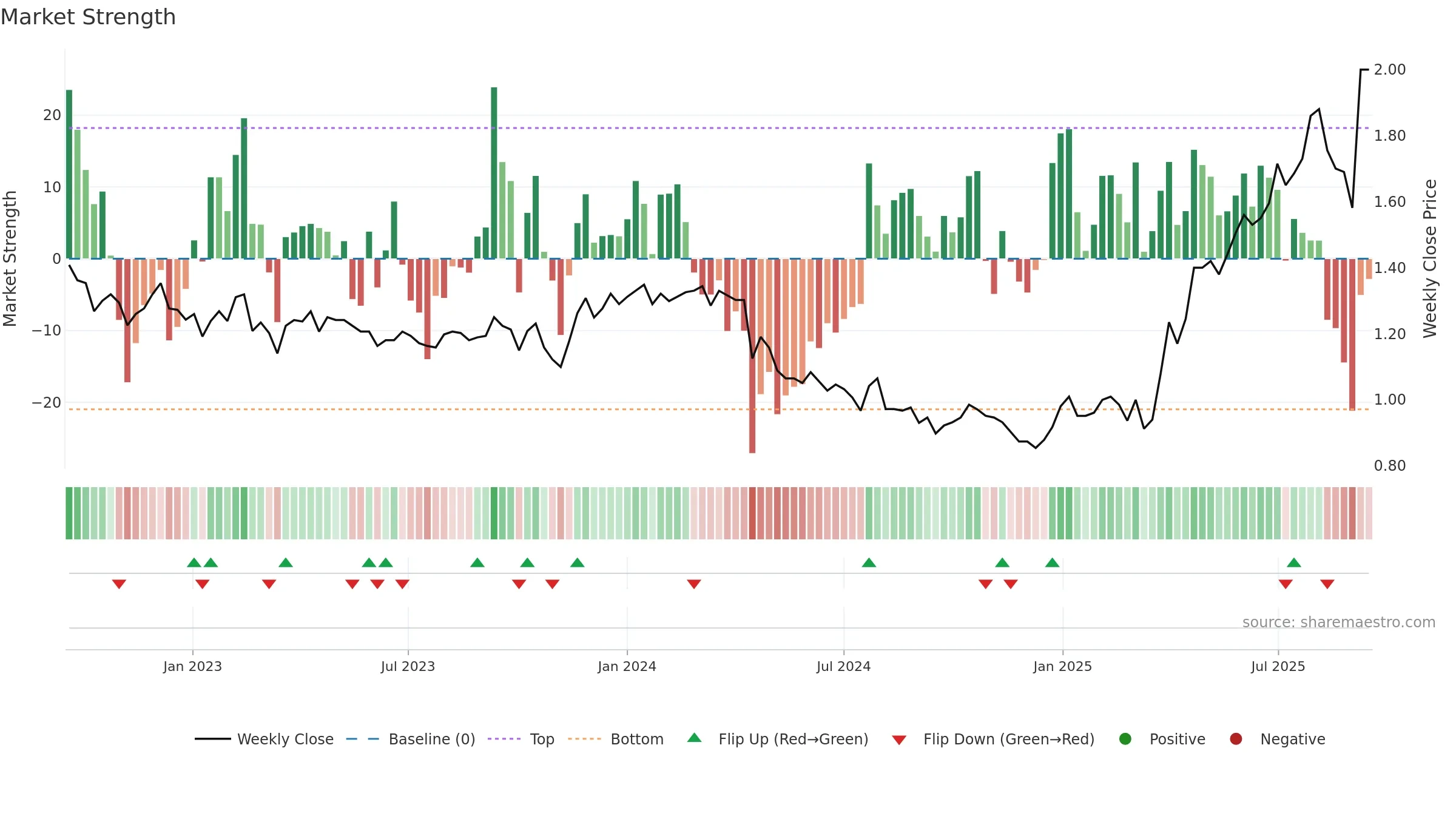
Task: Click the 1.00 price axis label
Action: pyautogui.click(x=1390, y=400)
